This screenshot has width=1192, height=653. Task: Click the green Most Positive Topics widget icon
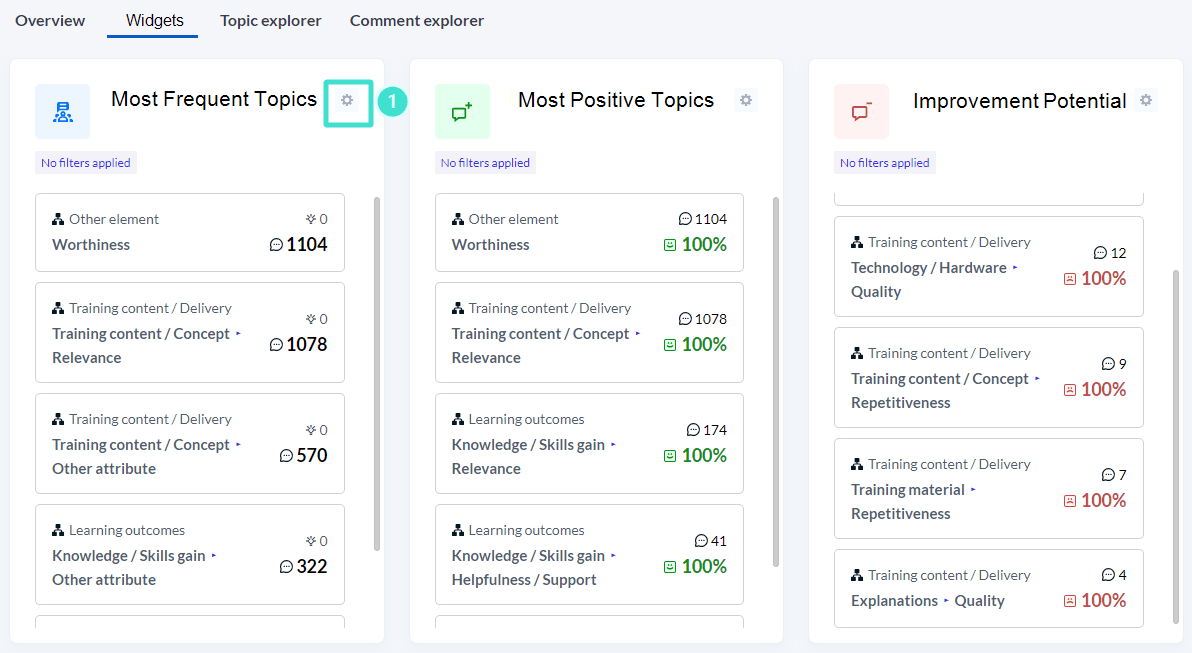click(462, 112)
